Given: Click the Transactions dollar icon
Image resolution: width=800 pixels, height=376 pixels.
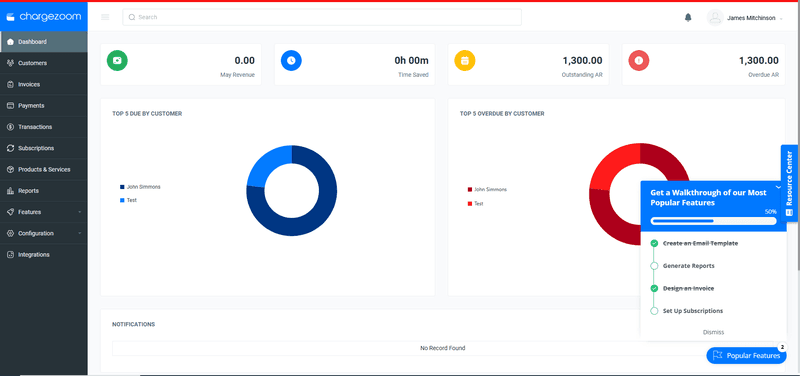Looking at the screenshot, I should (10, 127).
